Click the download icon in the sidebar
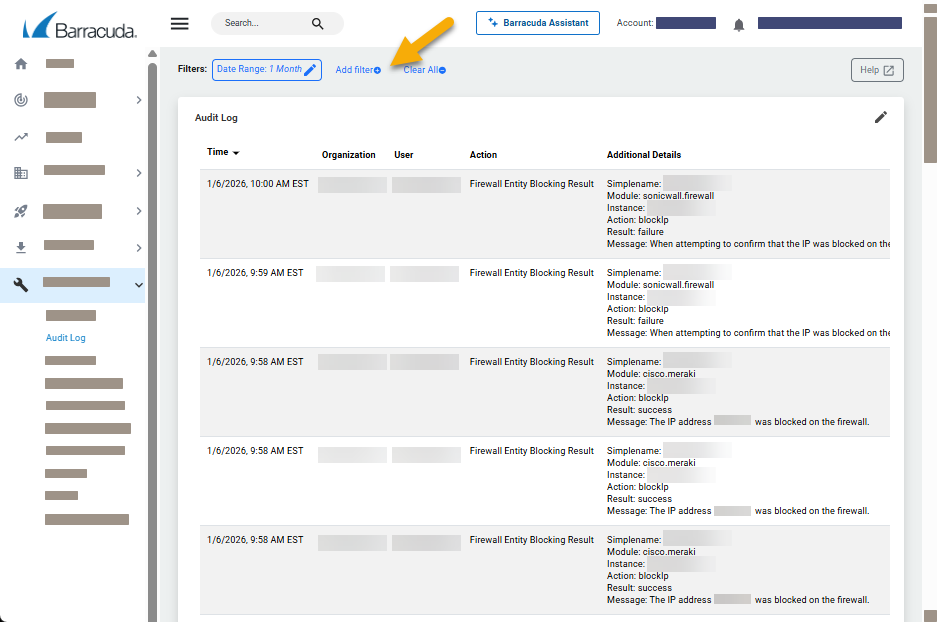The width and height of the screenshot is (937, 622). [x=21, y=247]
